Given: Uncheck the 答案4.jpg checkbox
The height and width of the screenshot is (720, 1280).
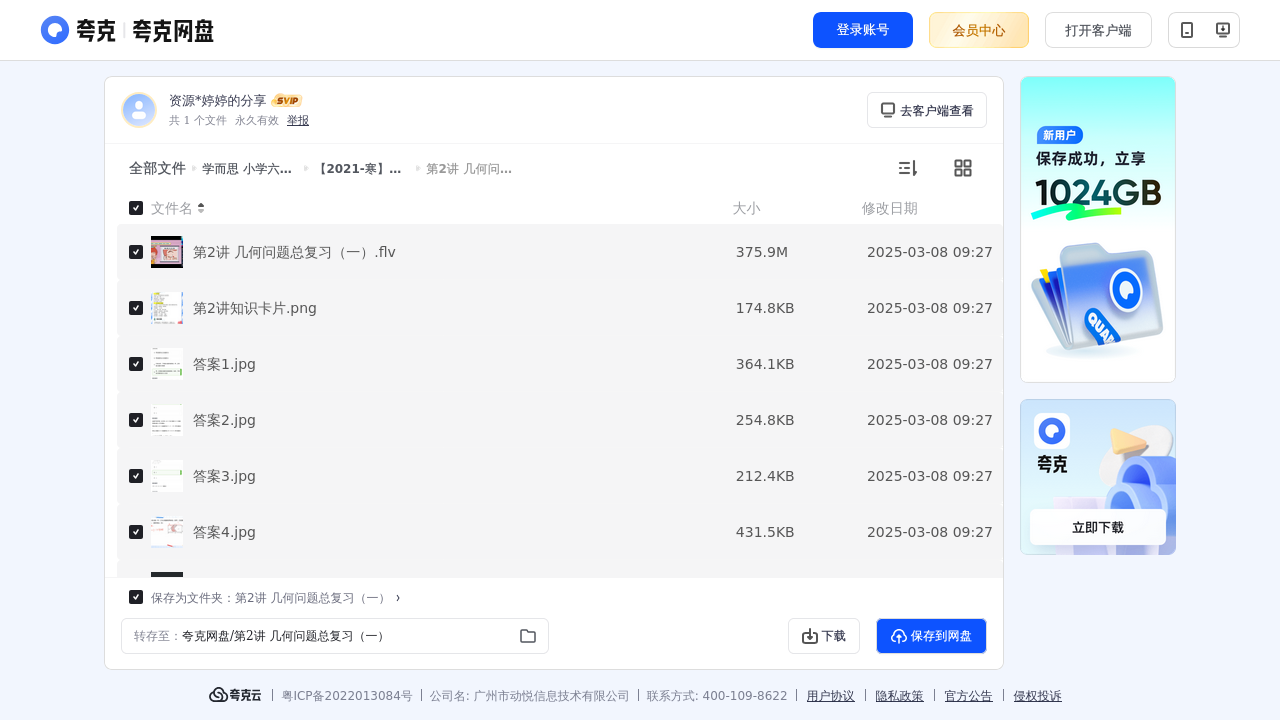Looking at the screenshot, I should pos(136,532).
